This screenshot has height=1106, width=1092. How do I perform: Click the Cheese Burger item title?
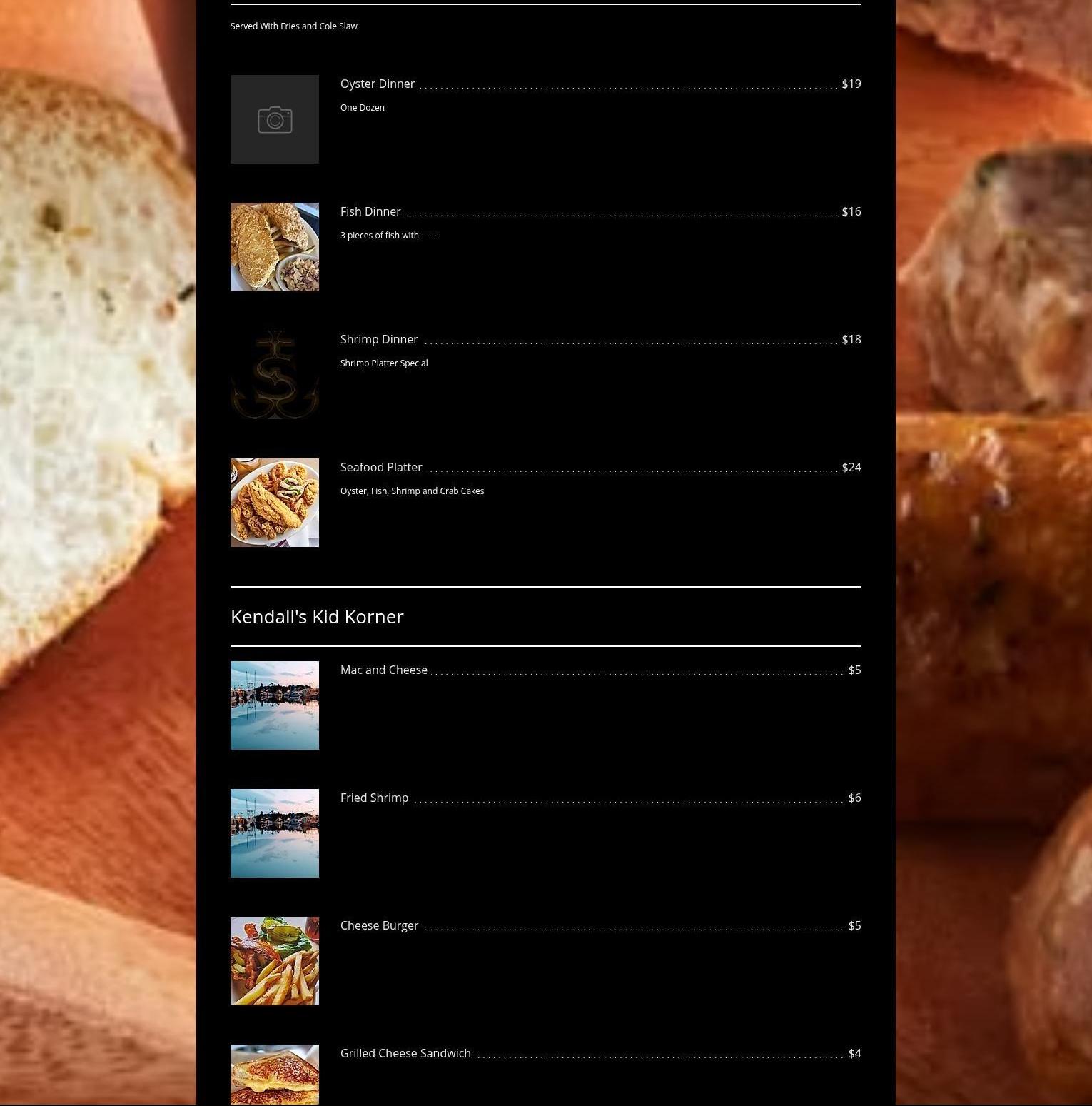[379, 925]
